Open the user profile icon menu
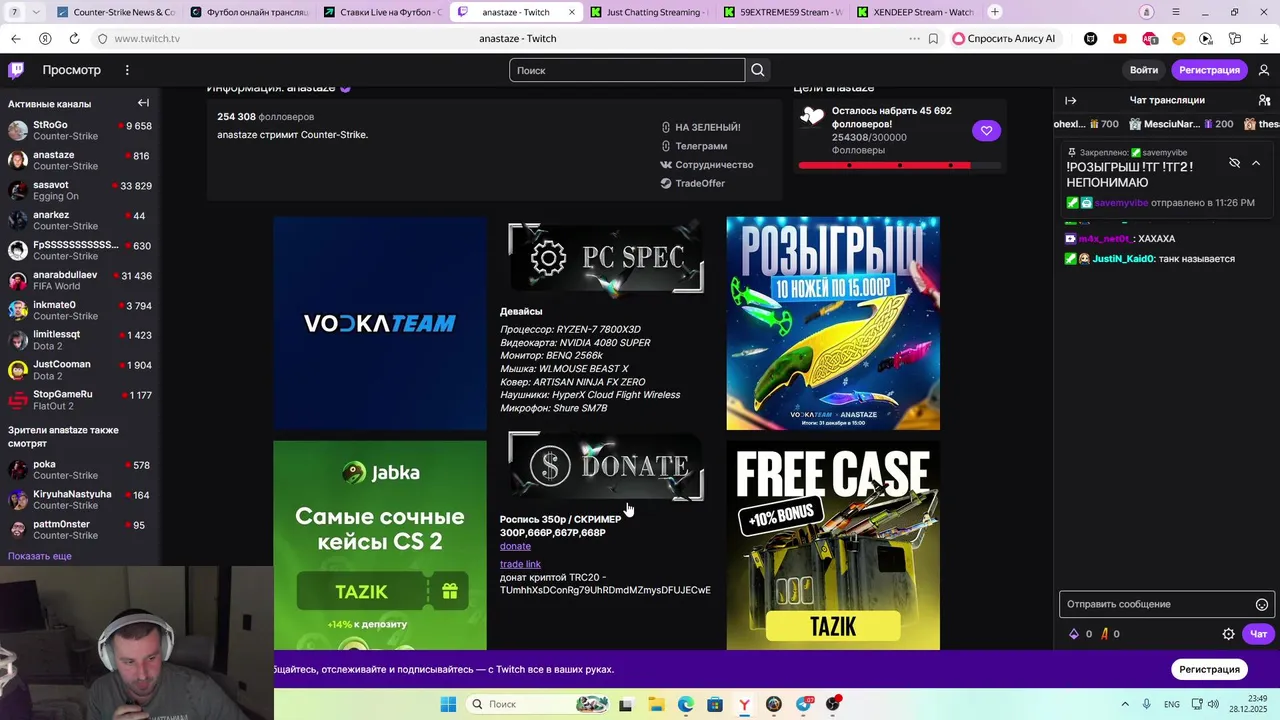 pyautogui.click(x=1264, y=70)
